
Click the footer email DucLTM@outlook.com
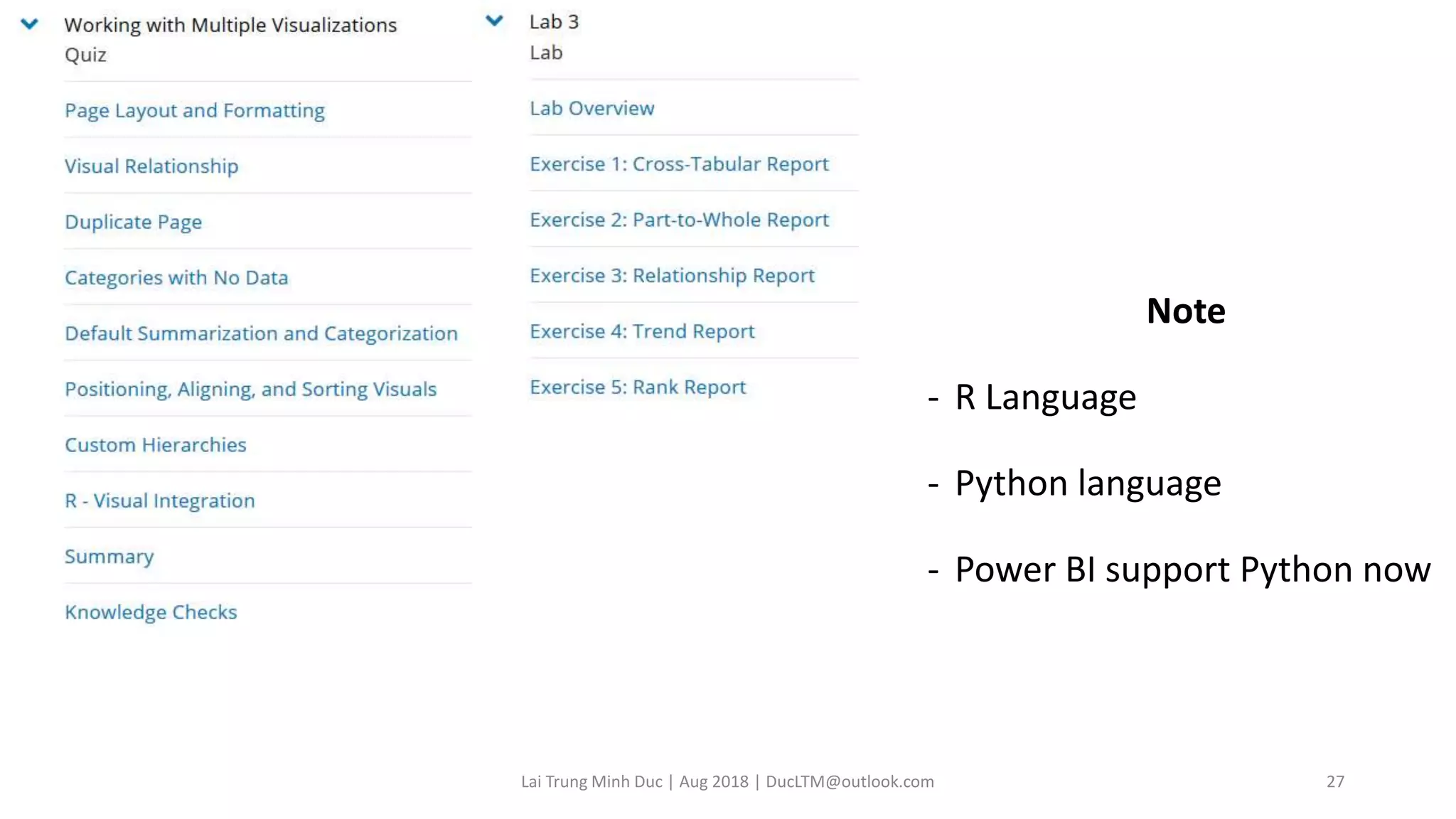pos(850,782)
